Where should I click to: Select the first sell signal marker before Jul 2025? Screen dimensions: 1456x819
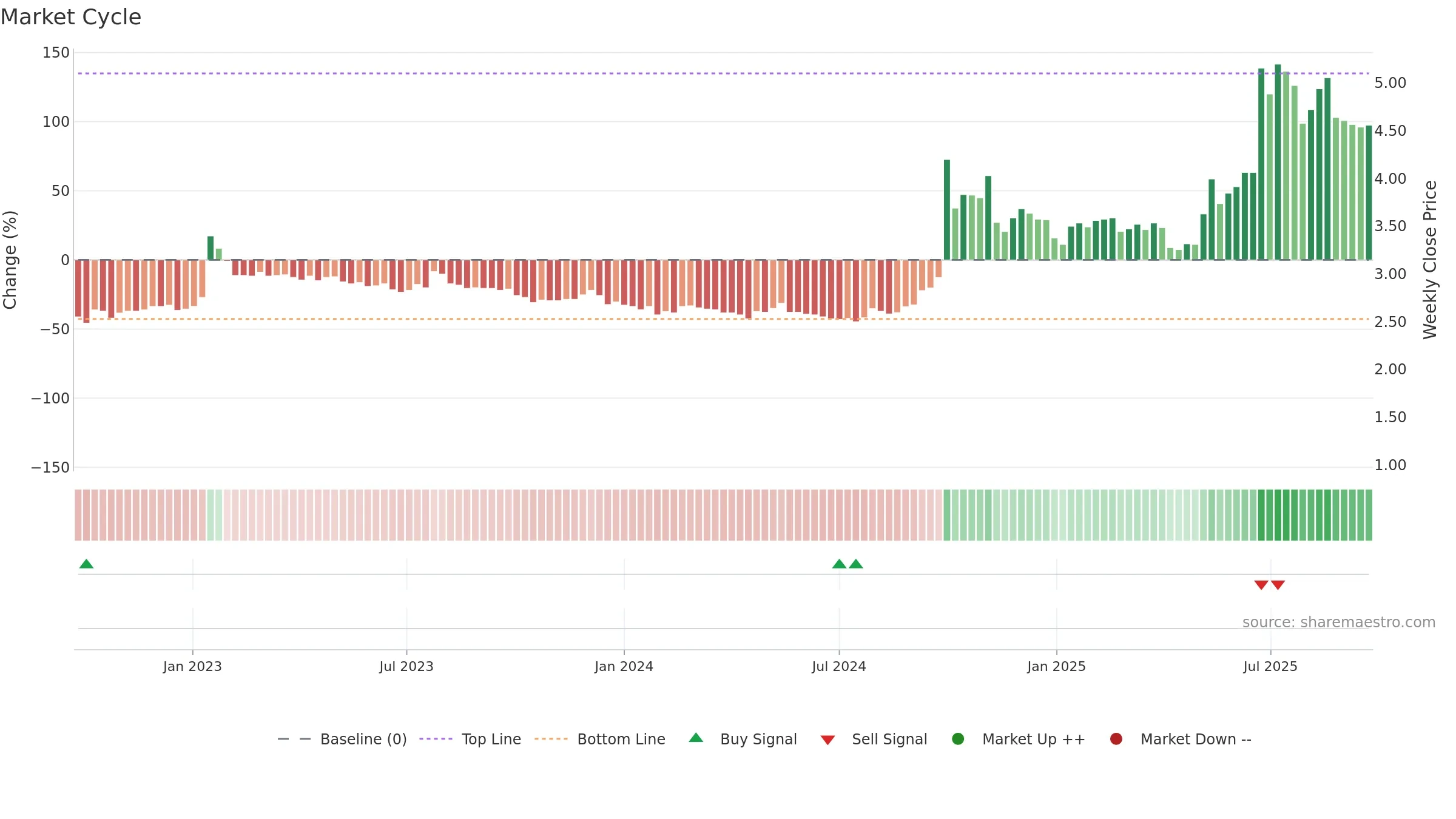click(x=1261, y=585)
